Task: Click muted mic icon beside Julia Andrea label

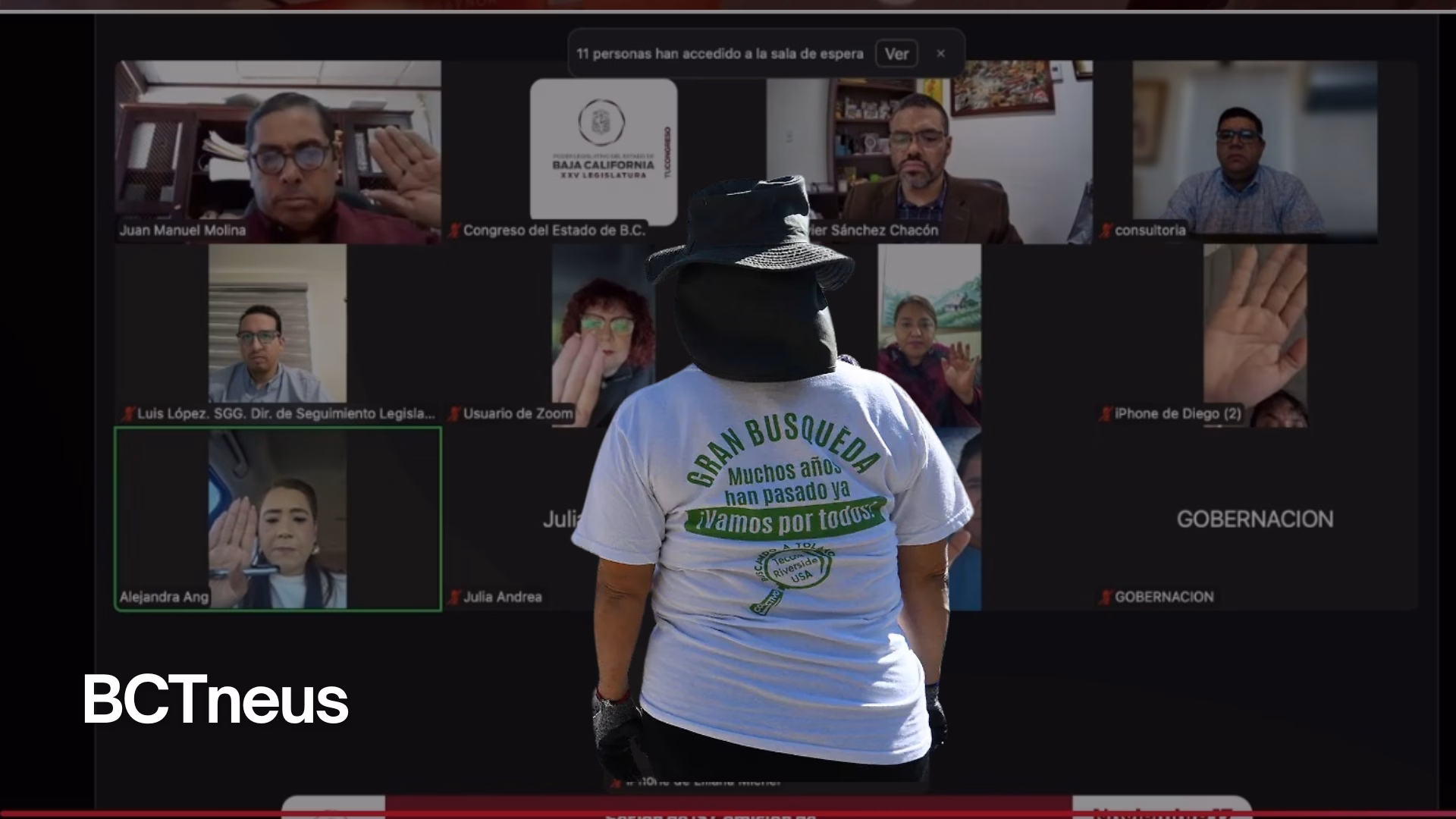Action: [x=454, y=598]
